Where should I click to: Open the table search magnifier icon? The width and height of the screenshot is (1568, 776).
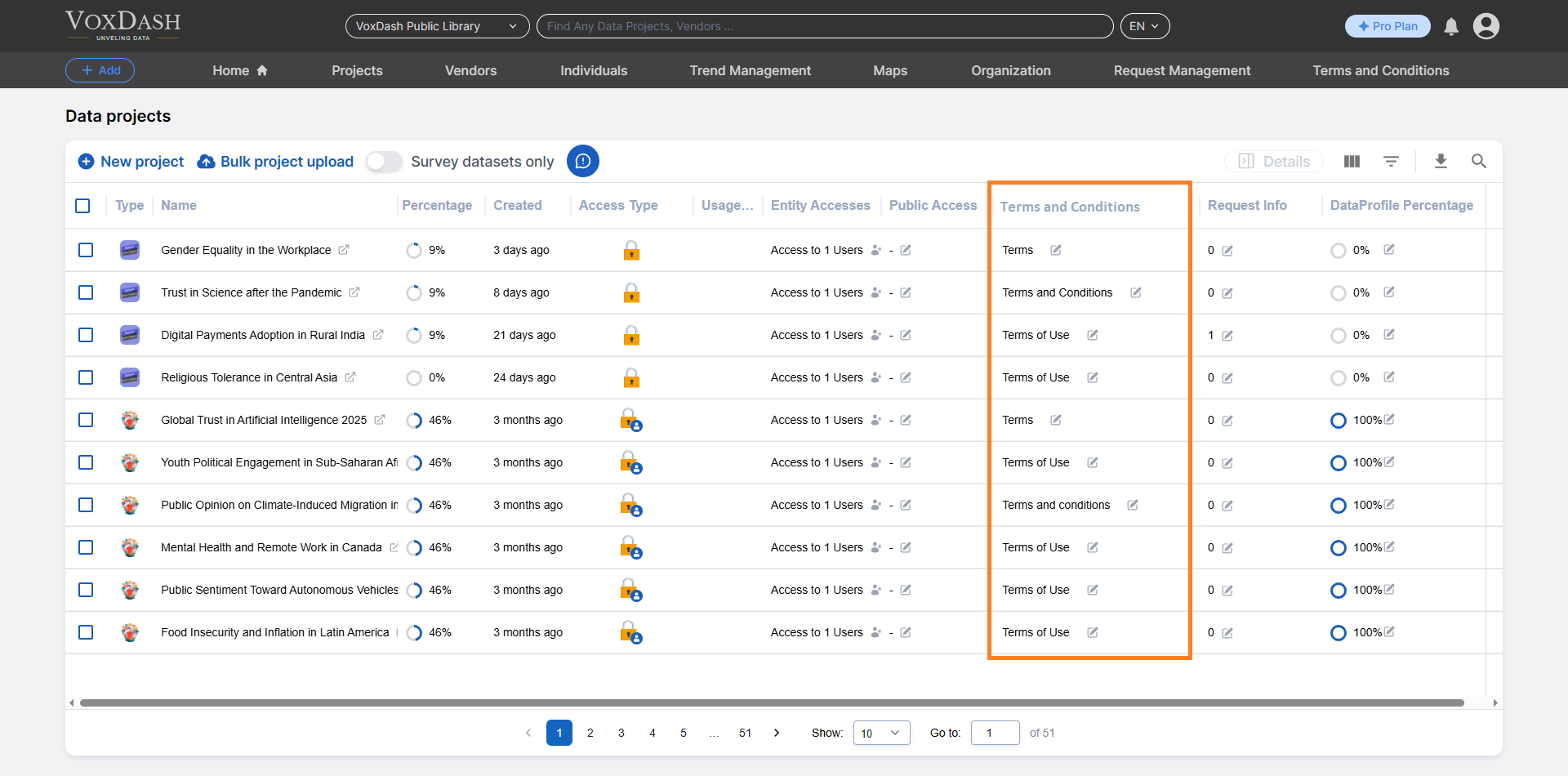[x=1478, y=162]
